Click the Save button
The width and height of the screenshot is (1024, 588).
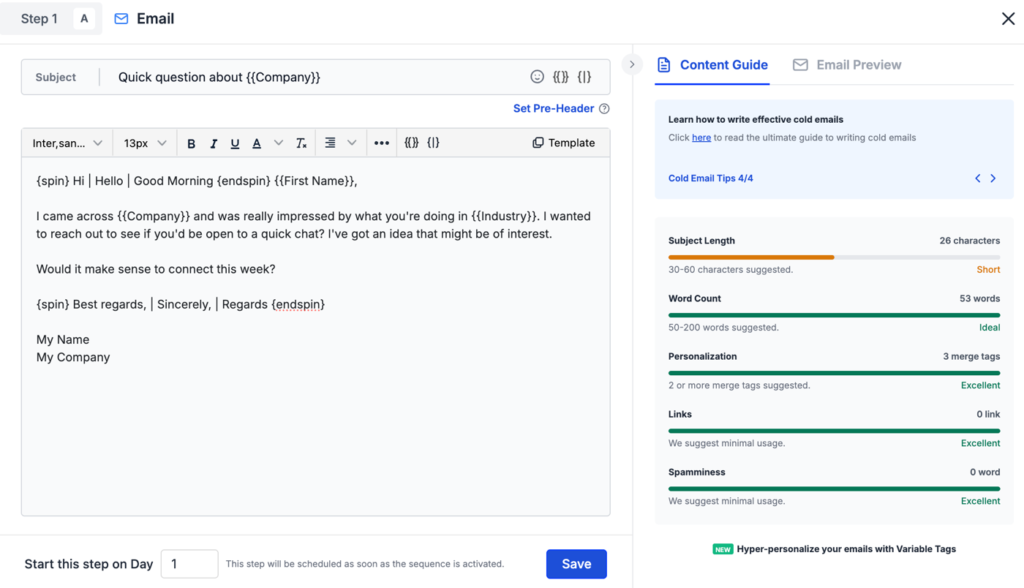point(576,563)
